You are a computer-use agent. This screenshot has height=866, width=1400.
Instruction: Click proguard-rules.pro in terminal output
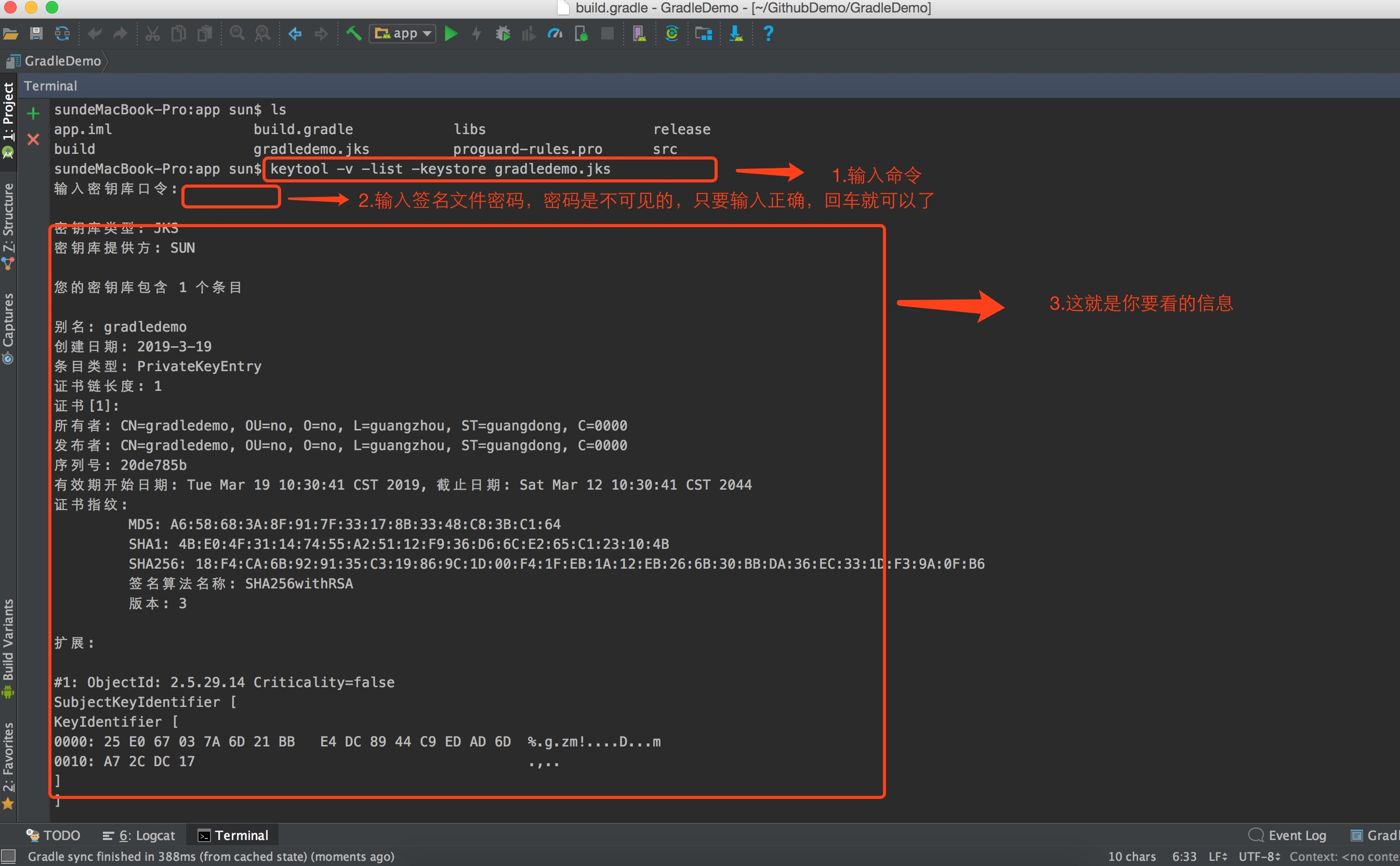[527, 149]
